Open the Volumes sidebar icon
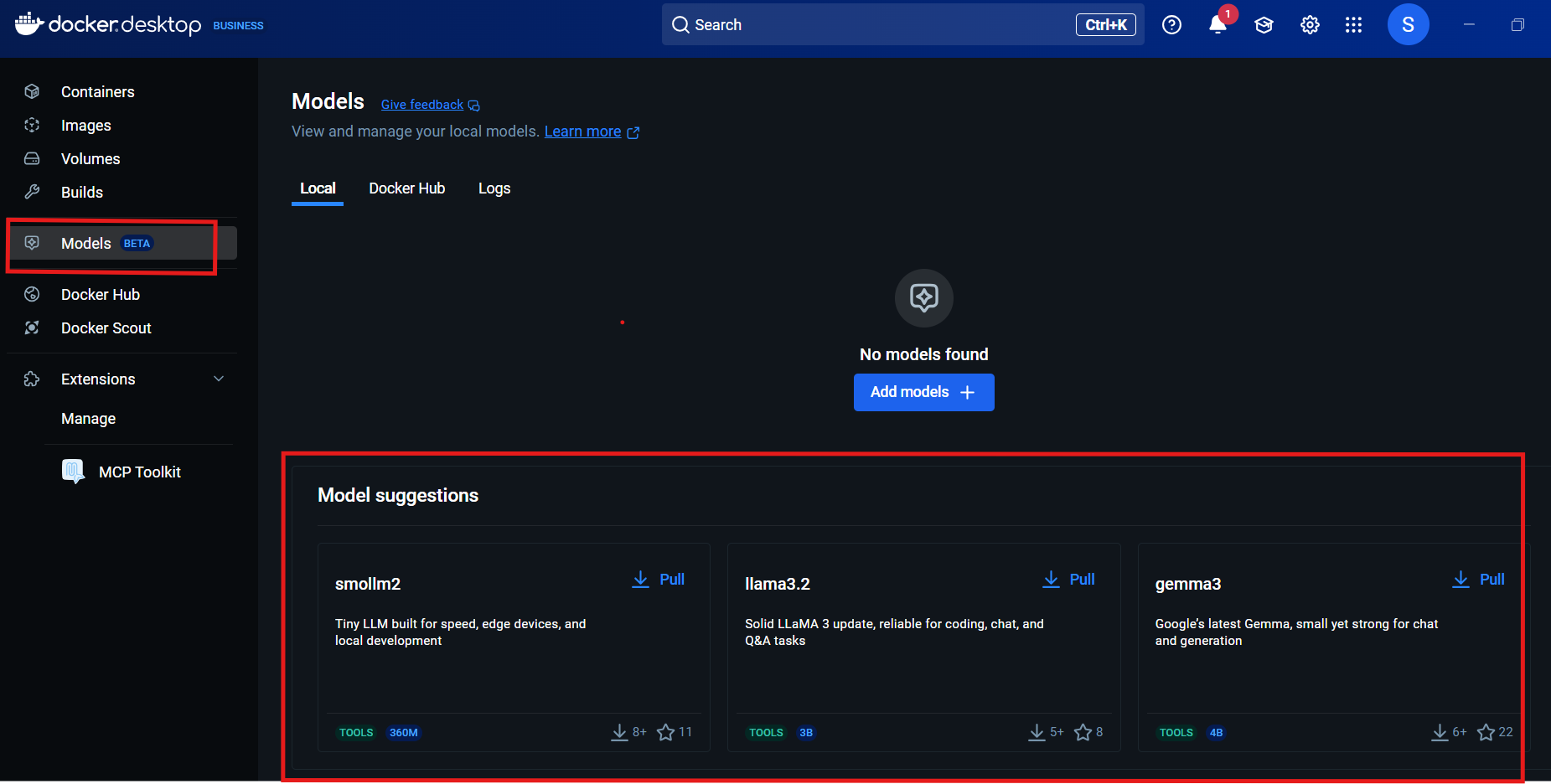The image size is (1551, 784). click(x=32, y=158)
